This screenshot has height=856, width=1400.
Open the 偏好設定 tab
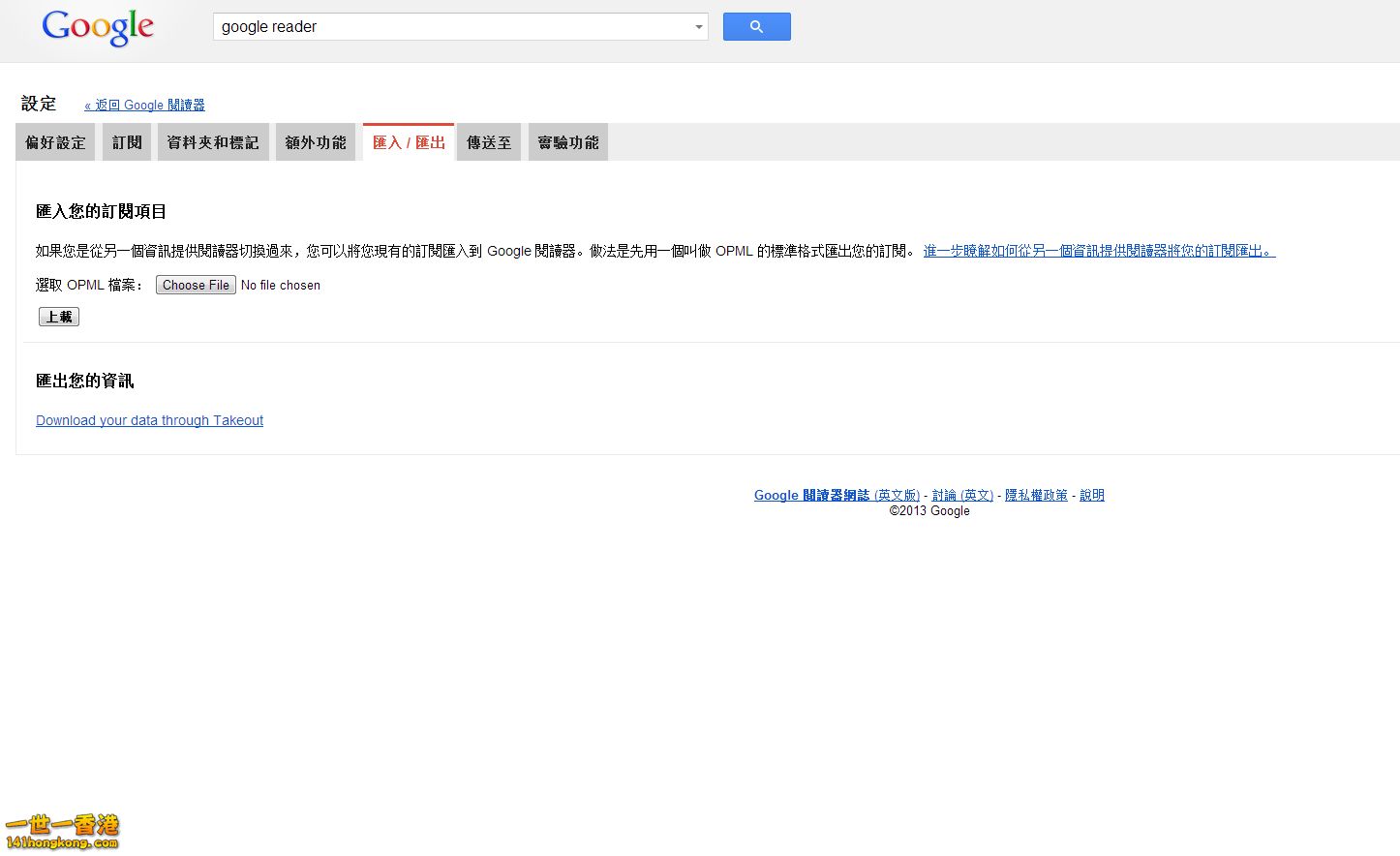click(x=55, y=142)
